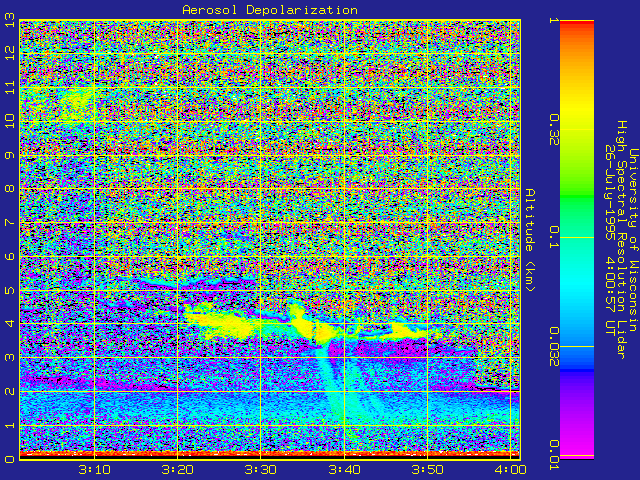Click the 3:20 time axis label
Image resolution: width=640 pixels, height=480 pixels.
(x=177, y=470)
